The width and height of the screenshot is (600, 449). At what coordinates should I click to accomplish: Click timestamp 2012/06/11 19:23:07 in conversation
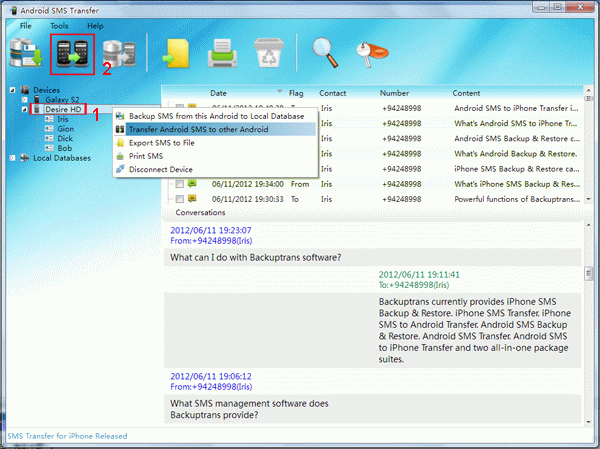point(211,230)
